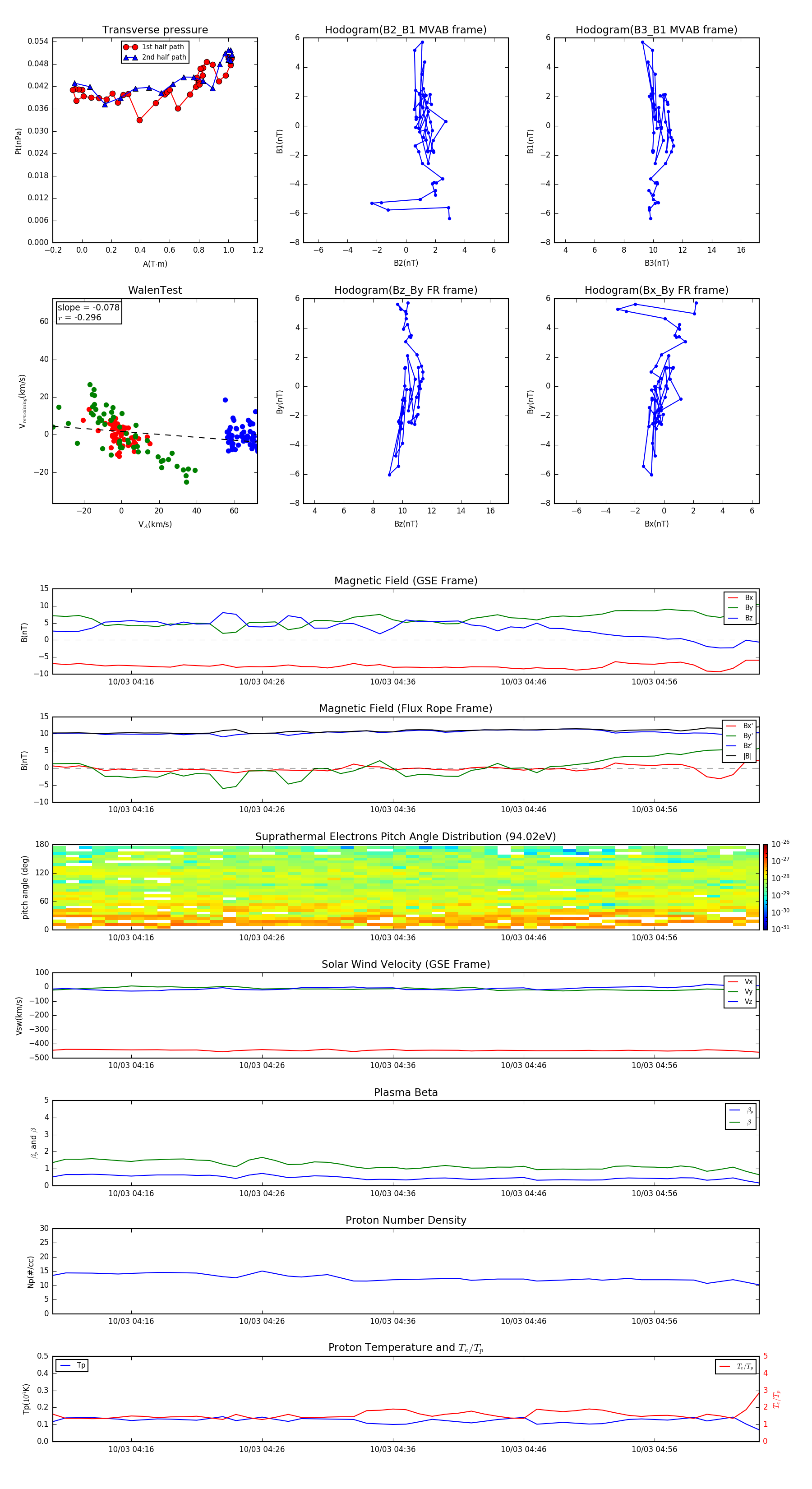Click the "Proton Number Density" title

[406, 1220]
